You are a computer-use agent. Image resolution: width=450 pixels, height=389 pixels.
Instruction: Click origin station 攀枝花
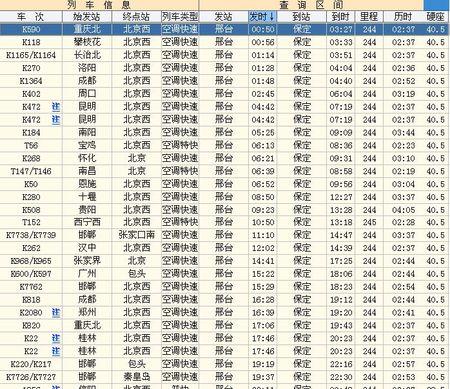tap(87, 42)
